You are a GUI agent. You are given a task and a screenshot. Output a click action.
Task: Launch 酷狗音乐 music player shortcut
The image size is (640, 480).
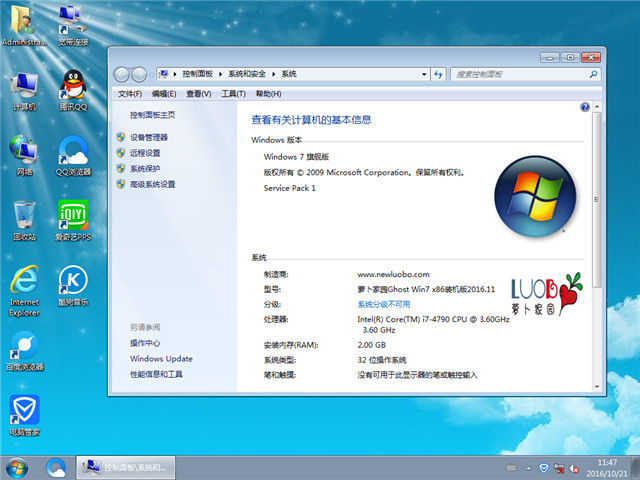[73, 286]
